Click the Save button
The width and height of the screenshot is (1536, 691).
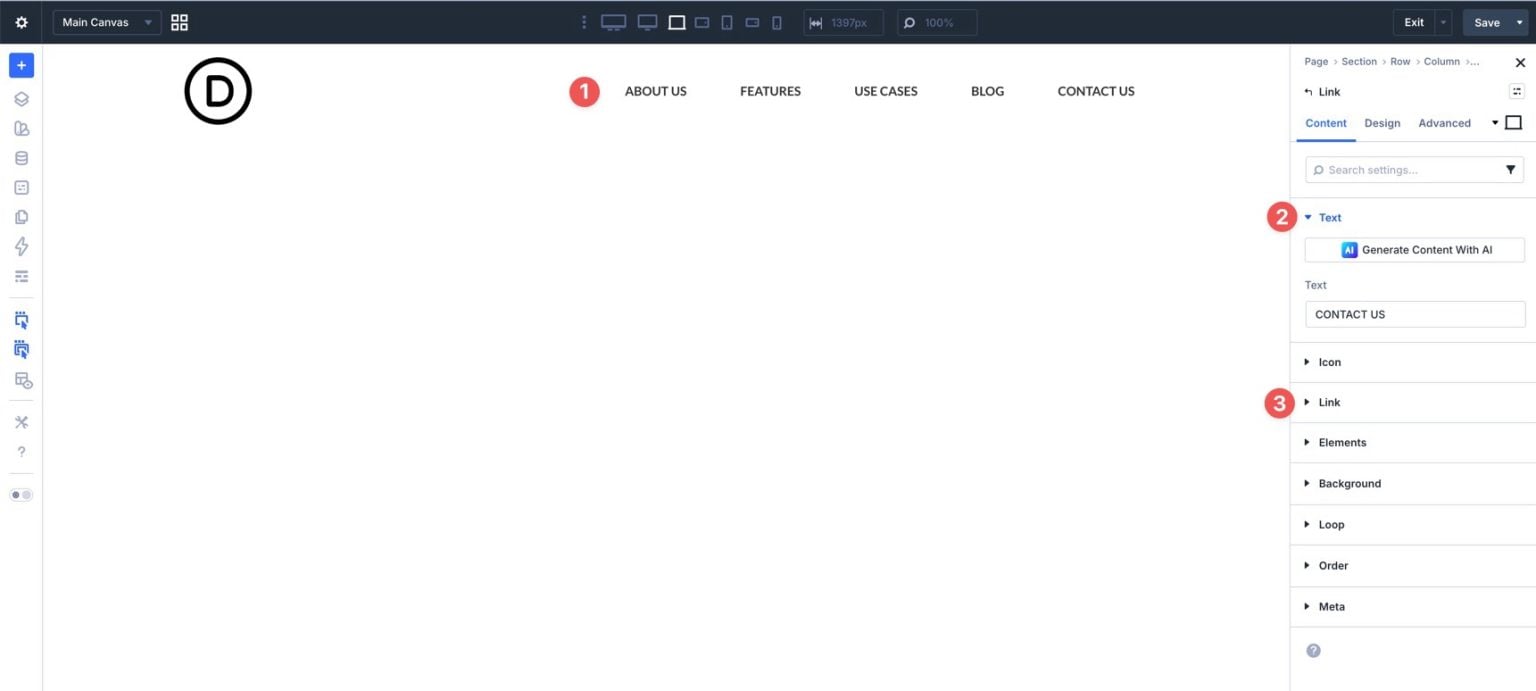click(x=1487, y=22)
